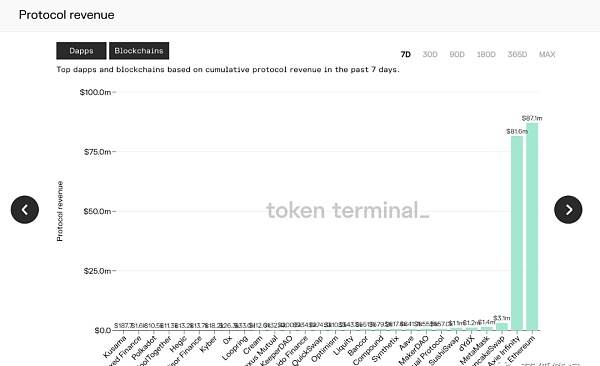Choose the 180D time range

[x=486, y=54]
